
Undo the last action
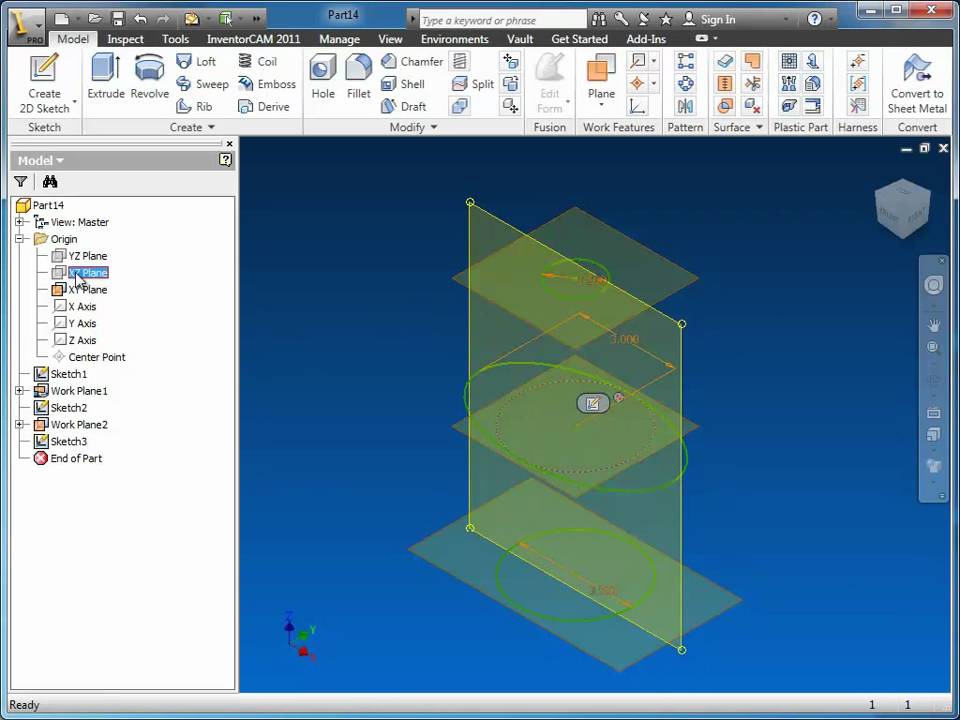pyautogui.click(x=140, y=18)
